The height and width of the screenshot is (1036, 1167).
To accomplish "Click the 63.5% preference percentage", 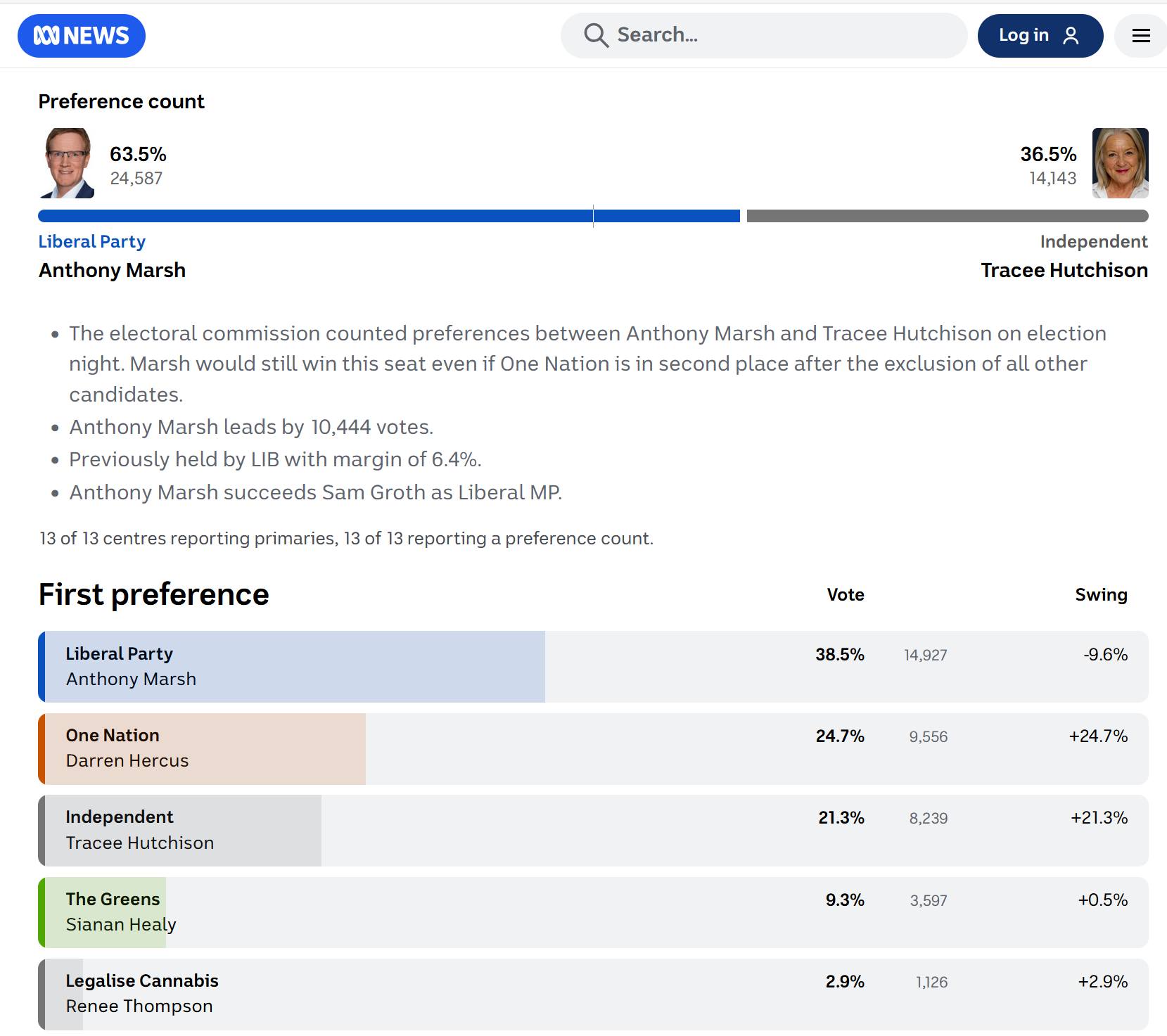I will (x=138, y=154).
